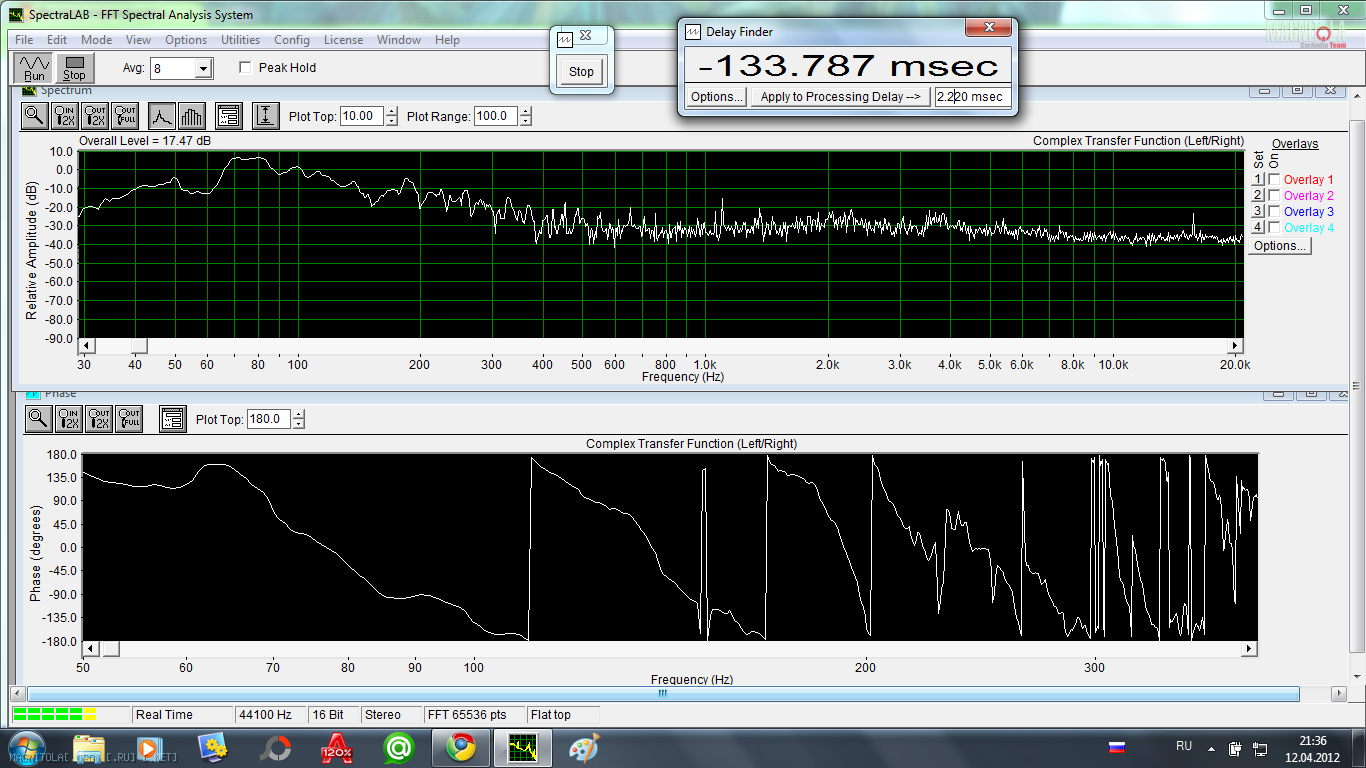Select the zoom magnifier in Spectrum toolbar
Viewport: 1366px width, 768px height.
point(34,116)
